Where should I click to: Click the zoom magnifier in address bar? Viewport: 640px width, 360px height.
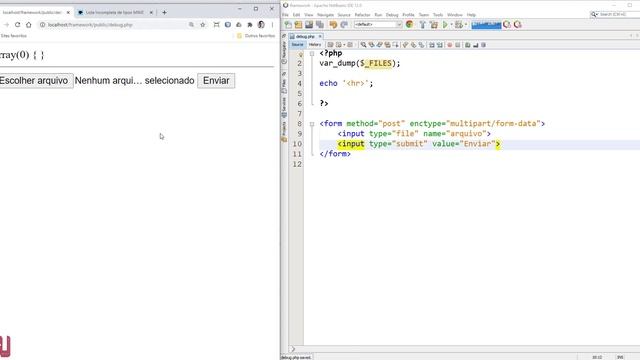(x=191, y=25)
